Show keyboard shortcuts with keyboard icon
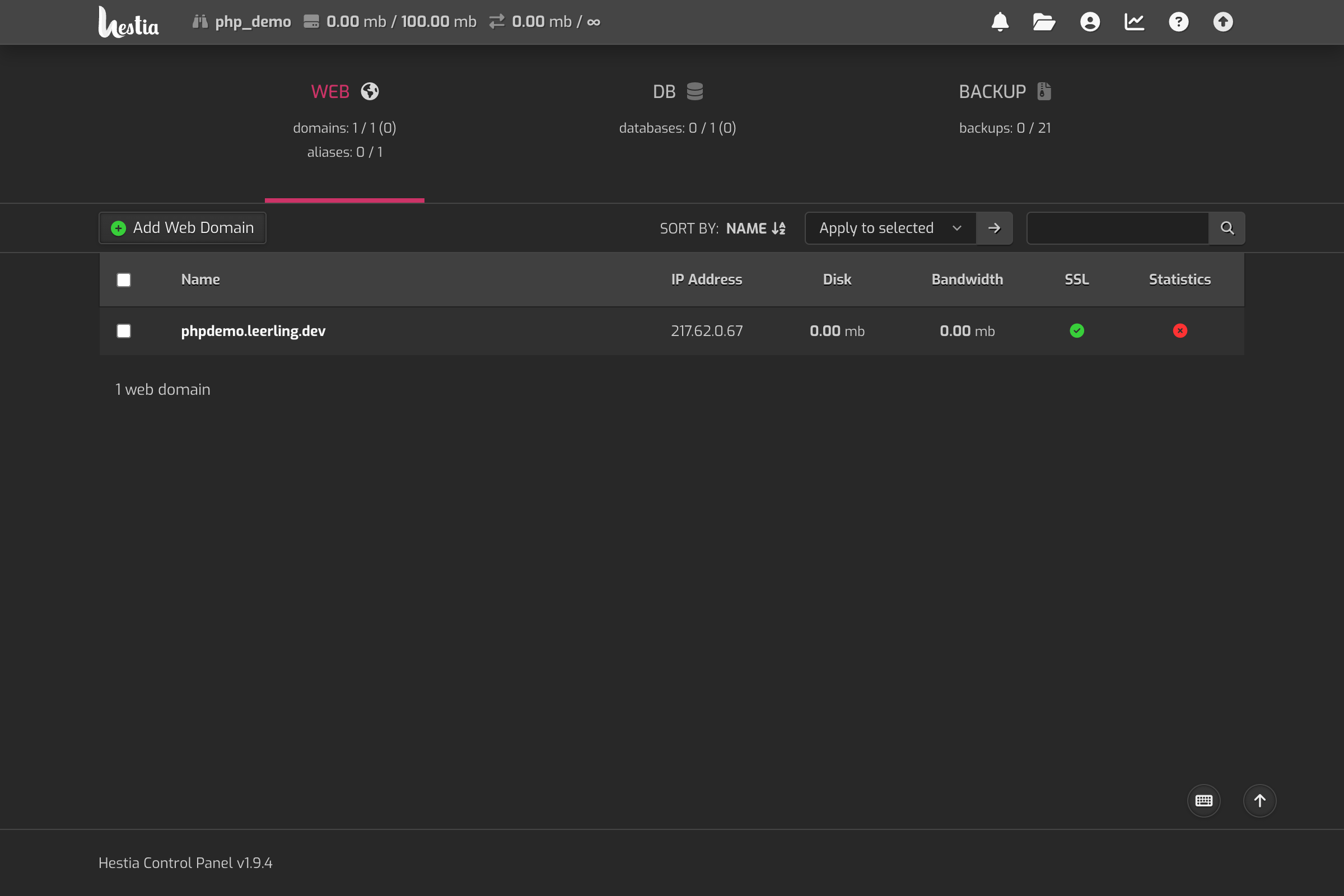This screenshot has width=1344, height=896. pos(1203,801)
